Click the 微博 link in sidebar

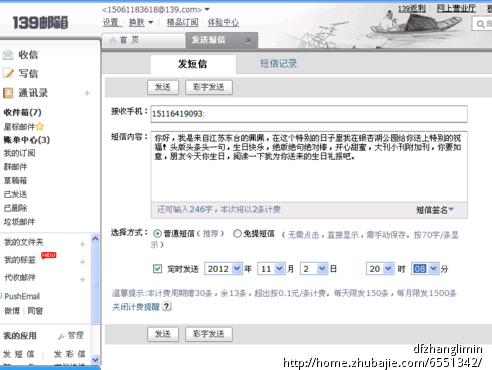pos(12,311)
